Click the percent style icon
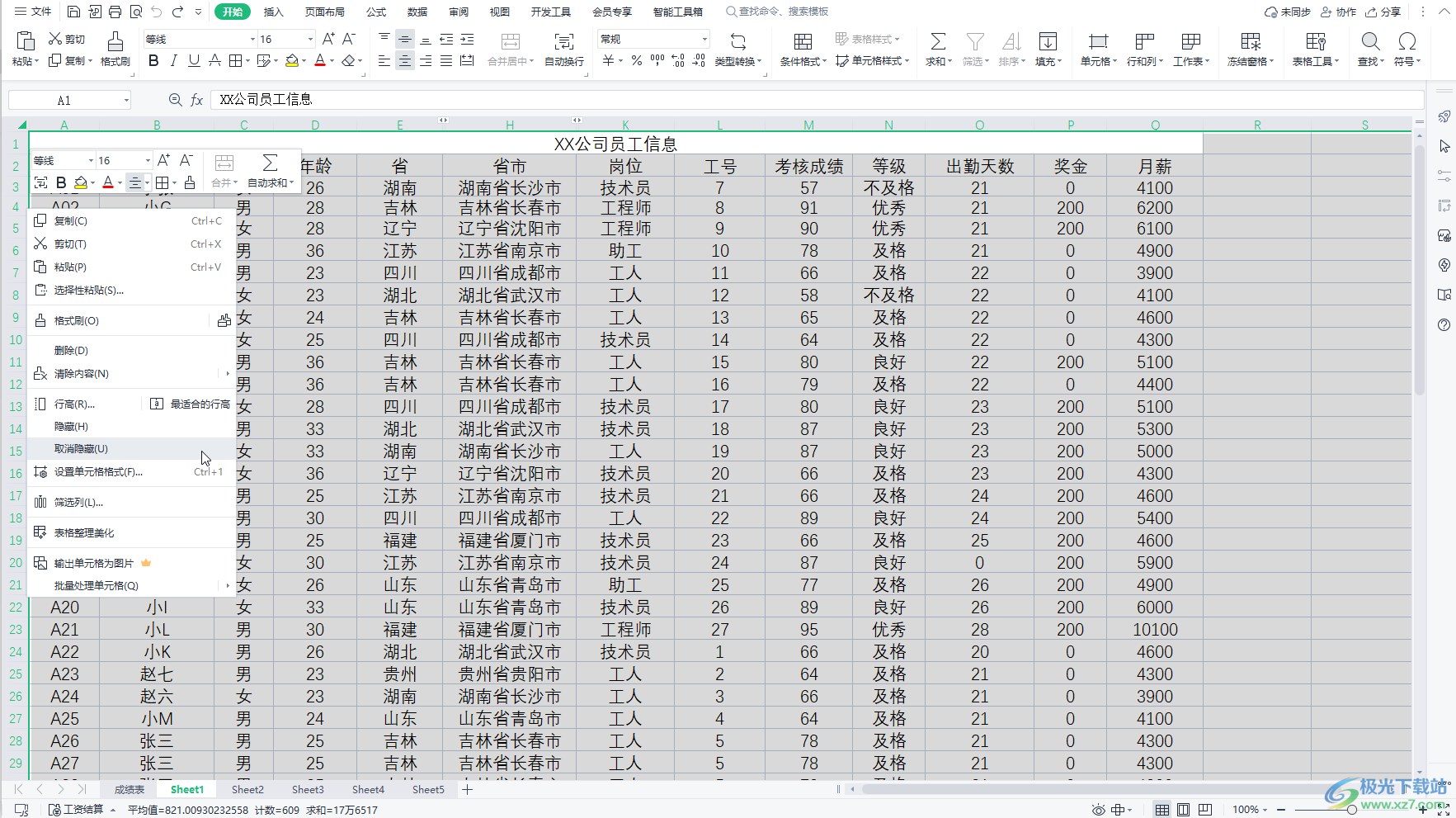The width and height of the screenshot is (1456, 818). (636, 60)
